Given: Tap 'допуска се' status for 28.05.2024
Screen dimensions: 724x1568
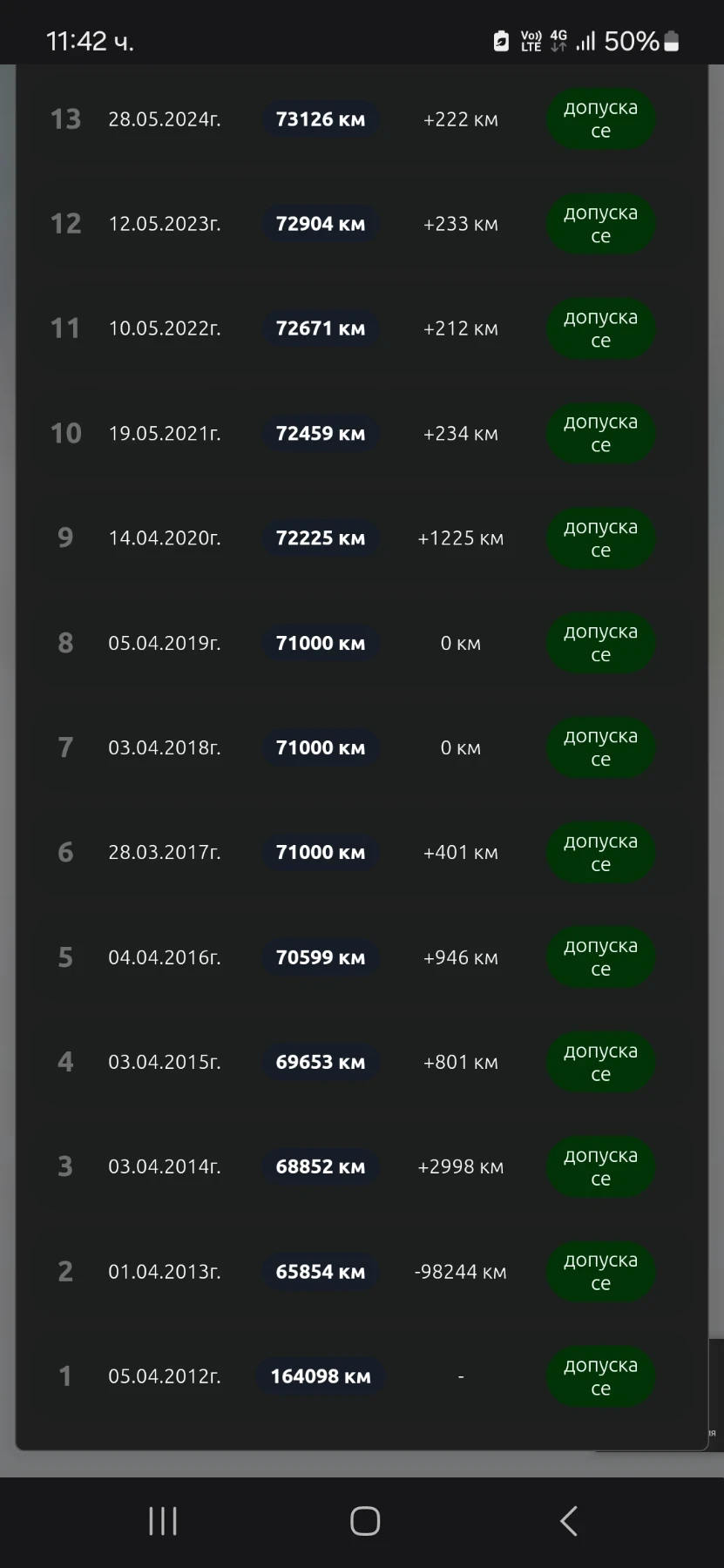Looking at the screenshot, I should [600, 119].
